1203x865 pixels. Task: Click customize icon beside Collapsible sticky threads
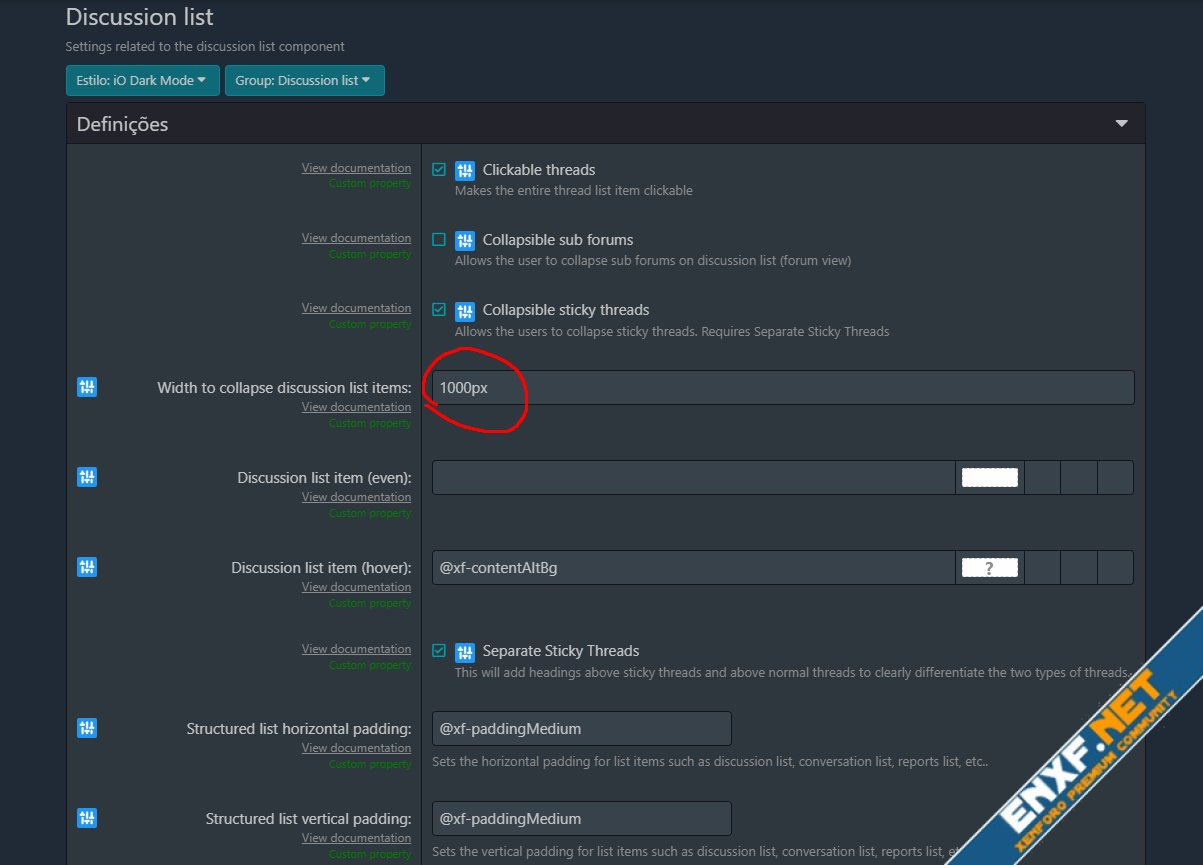(464, 310)
